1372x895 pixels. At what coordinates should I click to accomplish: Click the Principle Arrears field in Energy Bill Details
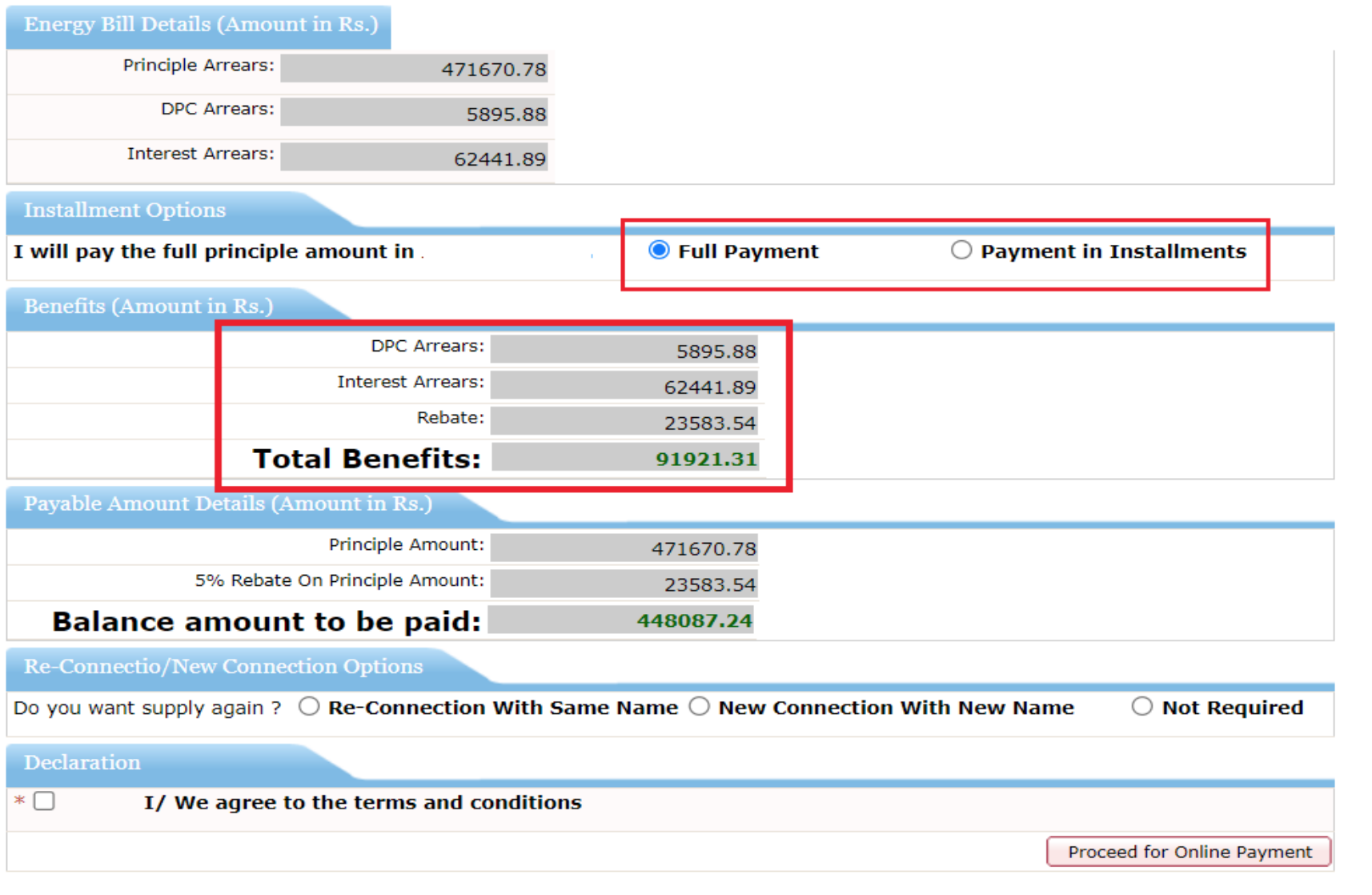414,69
